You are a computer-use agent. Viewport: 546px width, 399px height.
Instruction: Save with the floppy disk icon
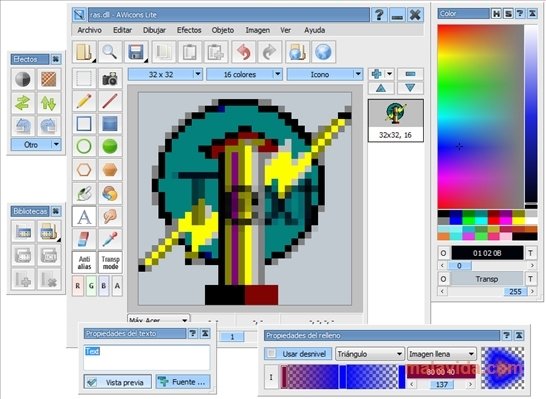coord(136,52)
